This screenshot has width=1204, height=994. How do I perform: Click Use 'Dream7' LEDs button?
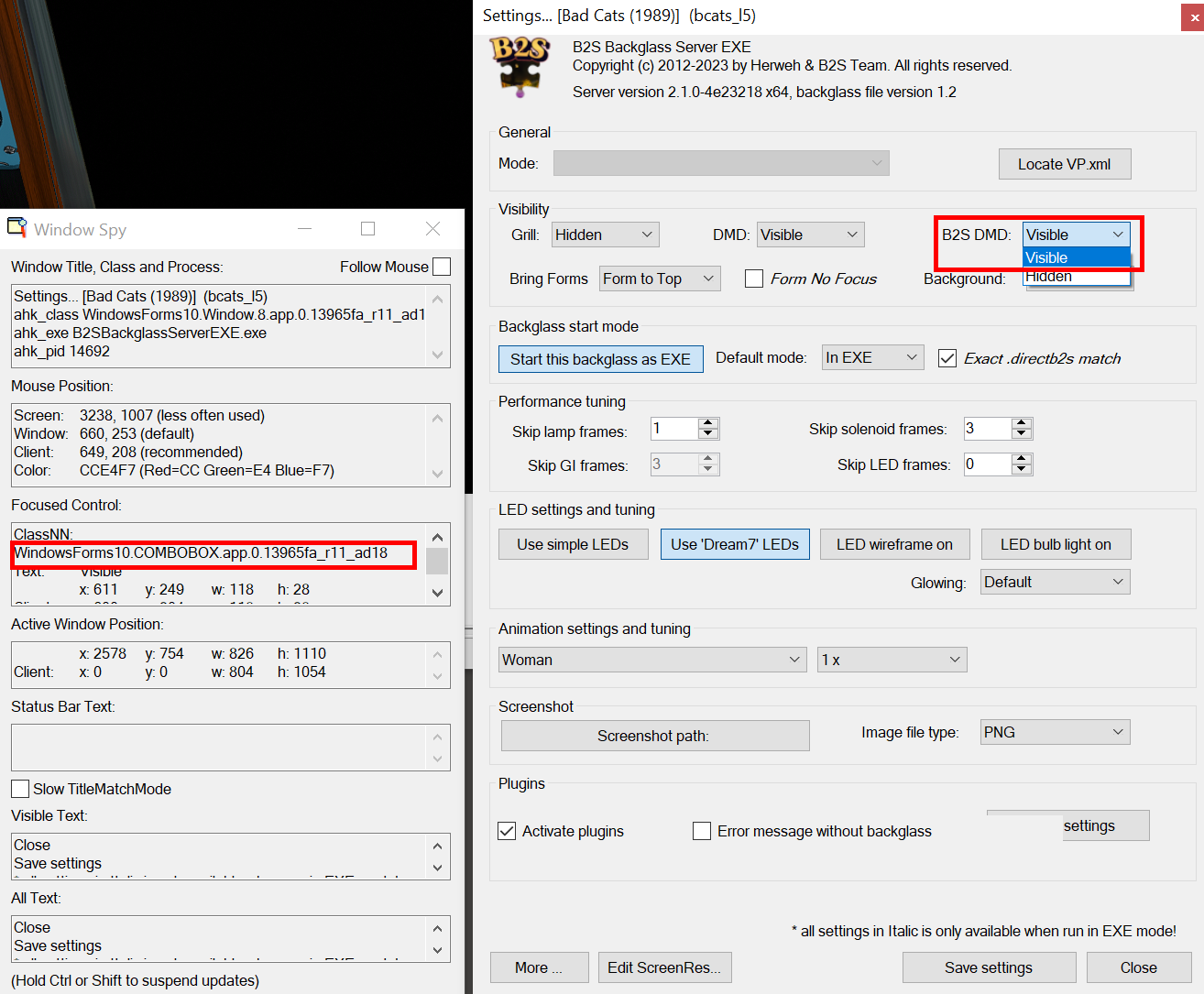coord(735,544)
